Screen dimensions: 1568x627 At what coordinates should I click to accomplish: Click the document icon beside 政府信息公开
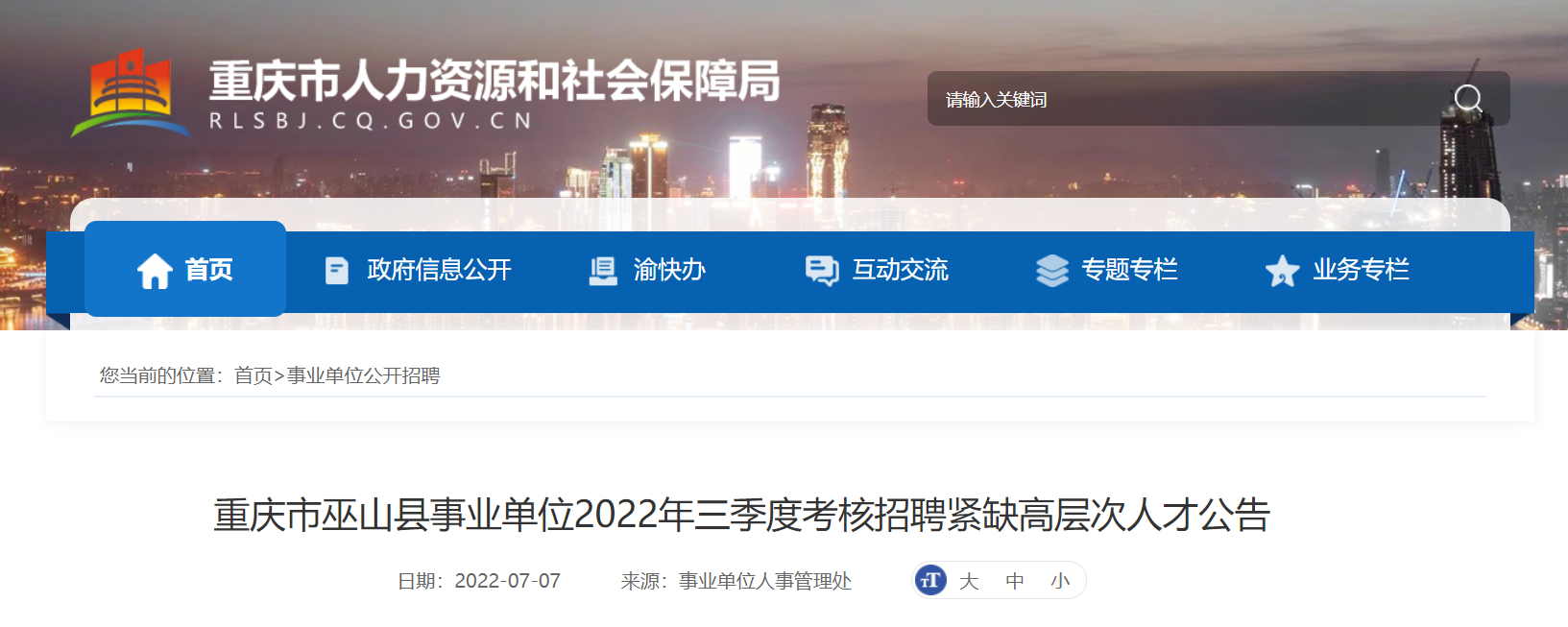coord(337,271)
